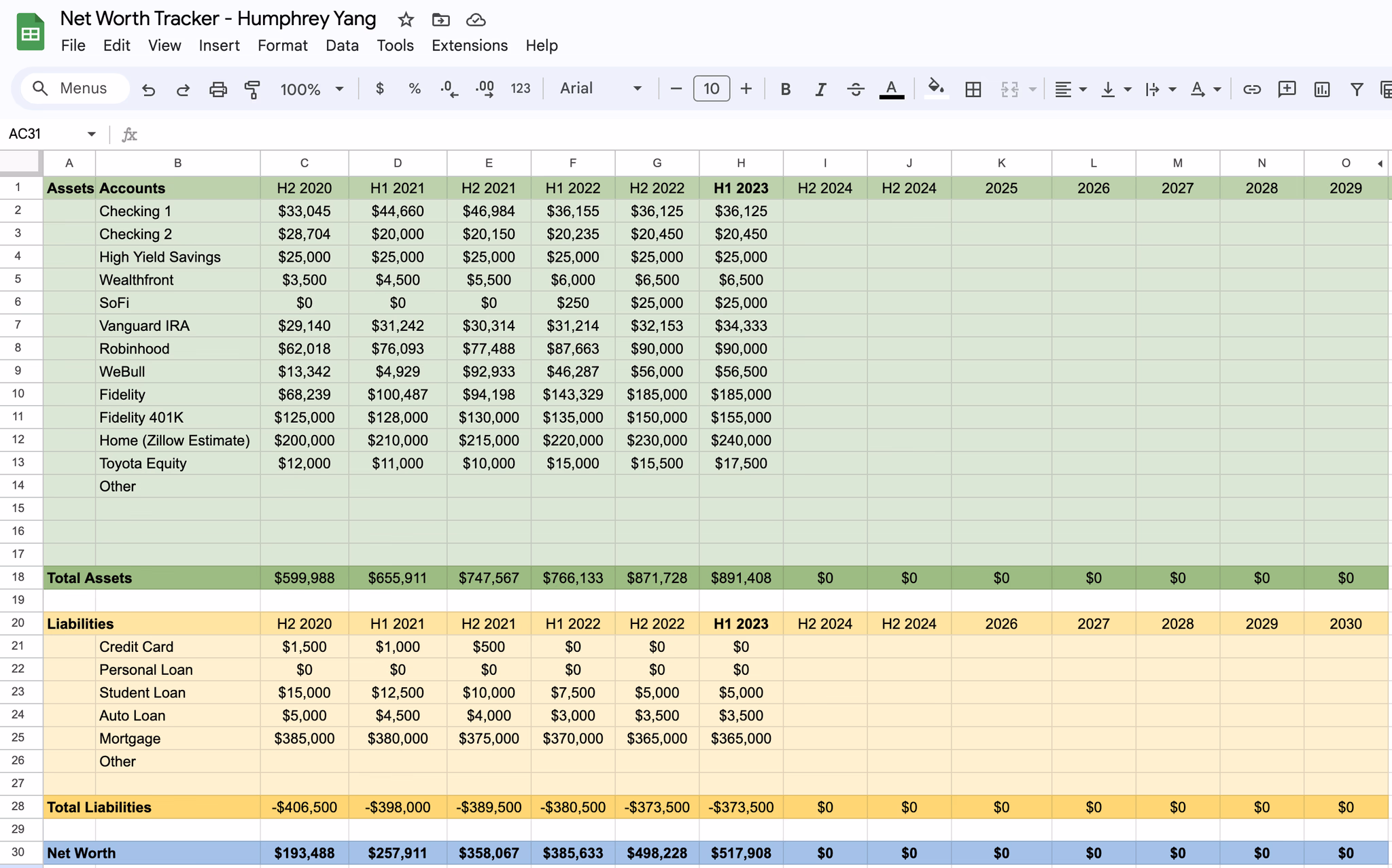
Task: Open the name box dropdown arrow
Action: 91,134
